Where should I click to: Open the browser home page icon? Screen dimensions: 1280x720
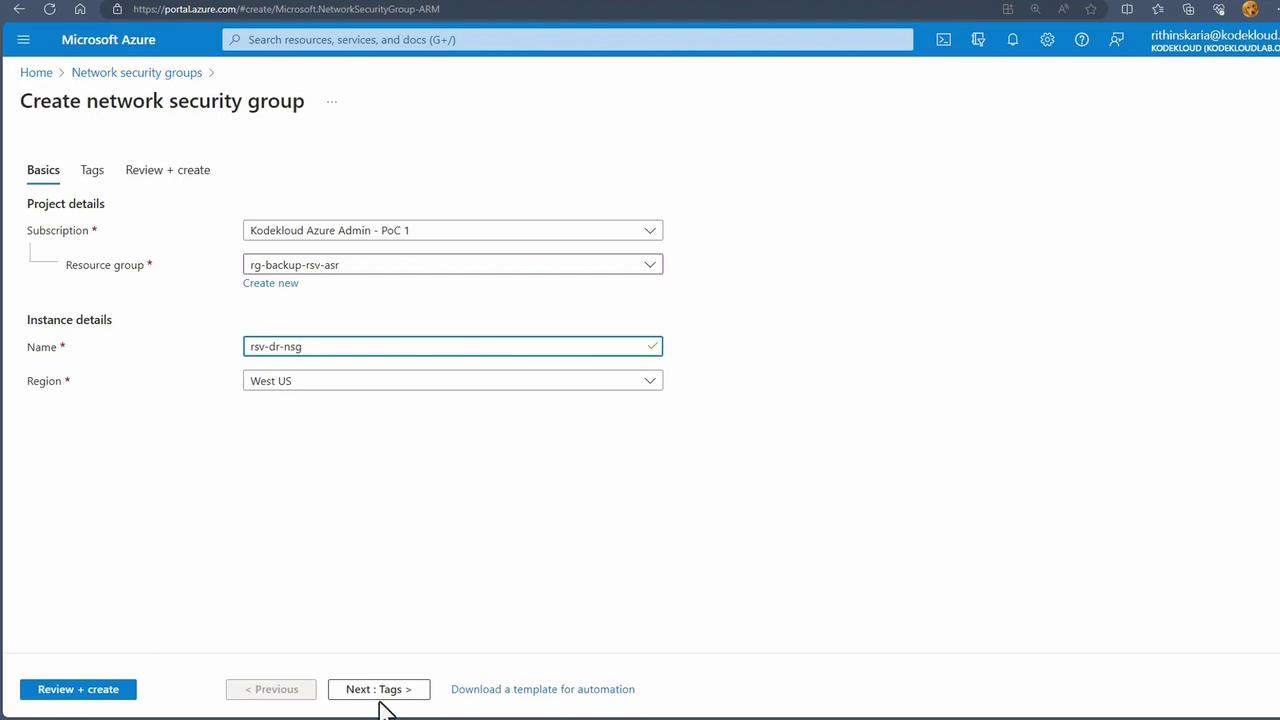[80, 9]
